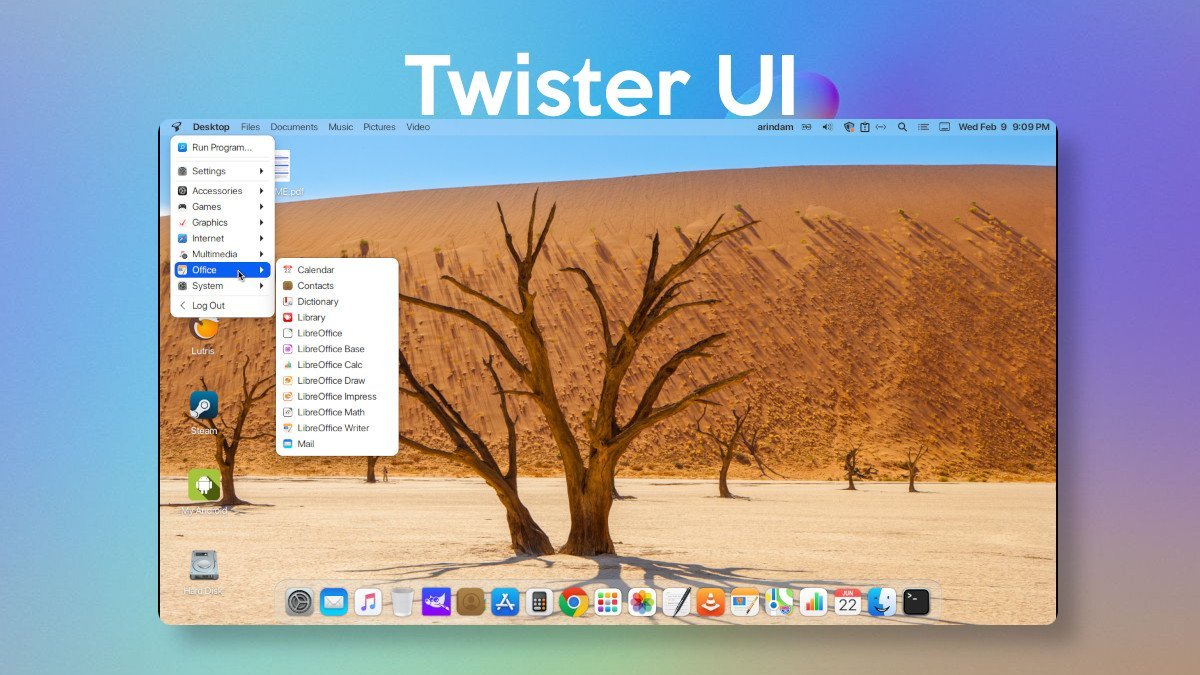Click the date and time clock in the panel

(x=1003, y=127)
